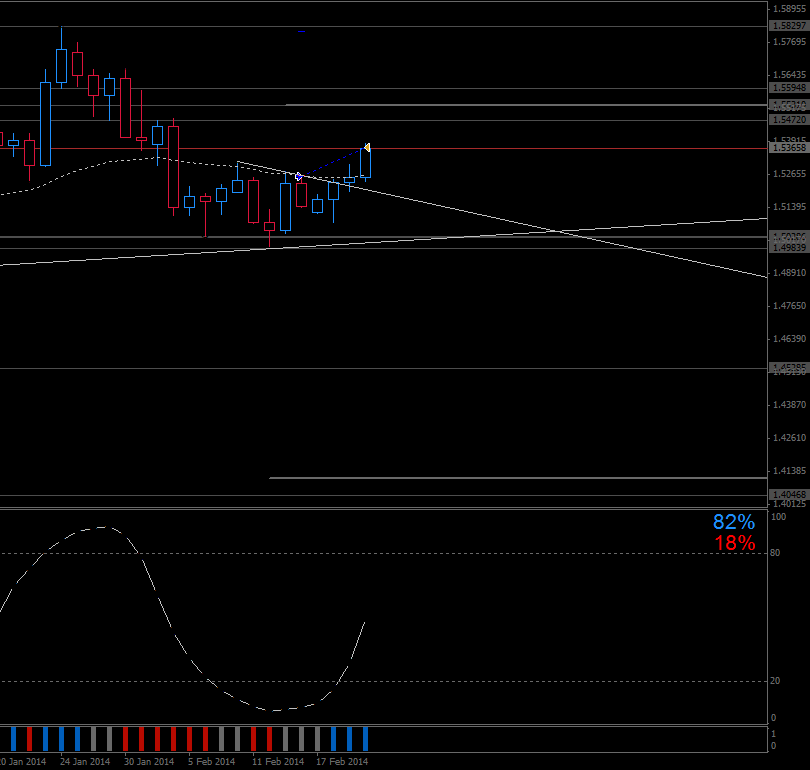
Task: Click the highlighted 1.49839 price label
Action: point(789,248)
